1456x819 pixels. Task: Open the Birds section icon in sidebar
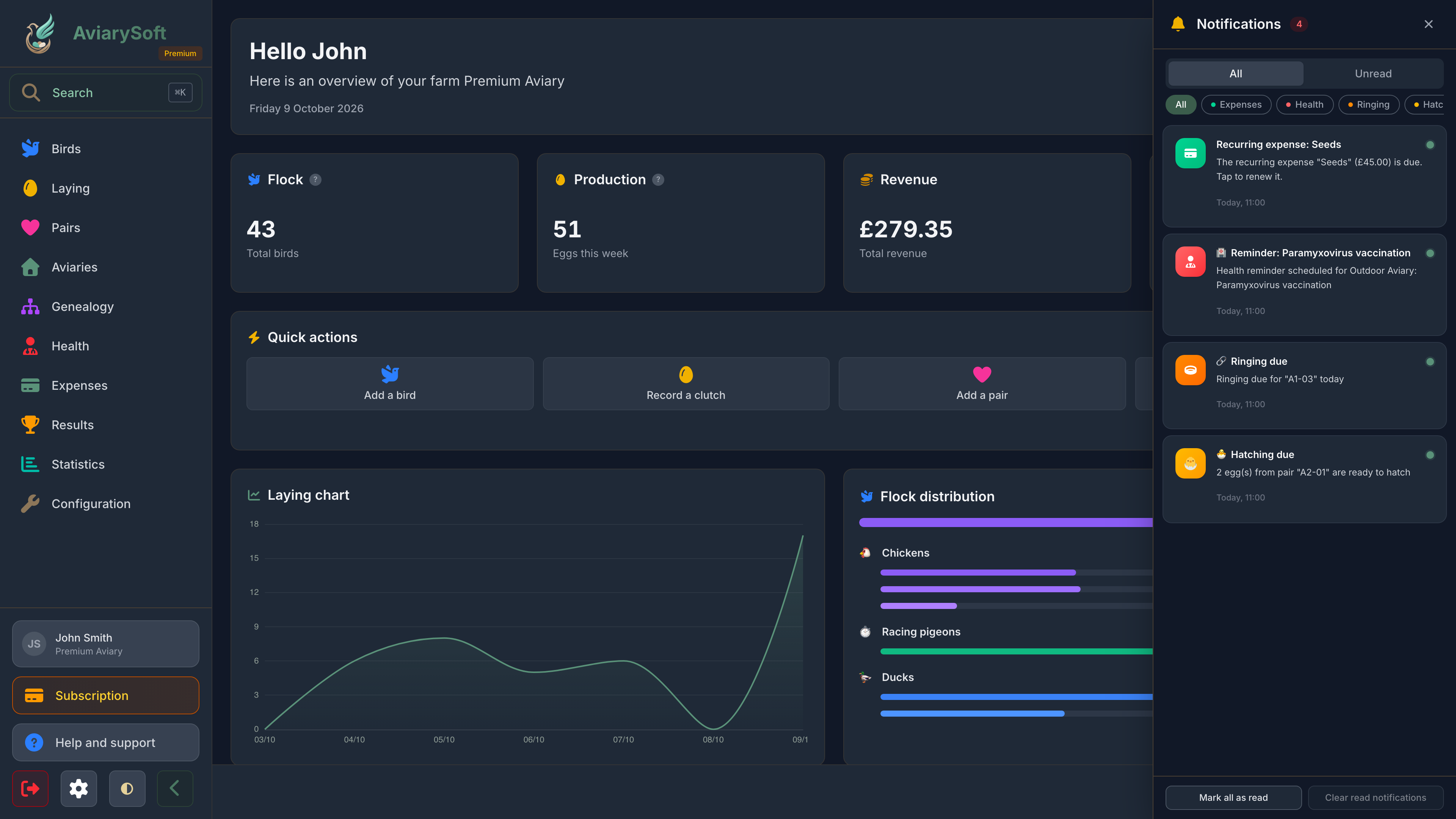pos(30,149)
